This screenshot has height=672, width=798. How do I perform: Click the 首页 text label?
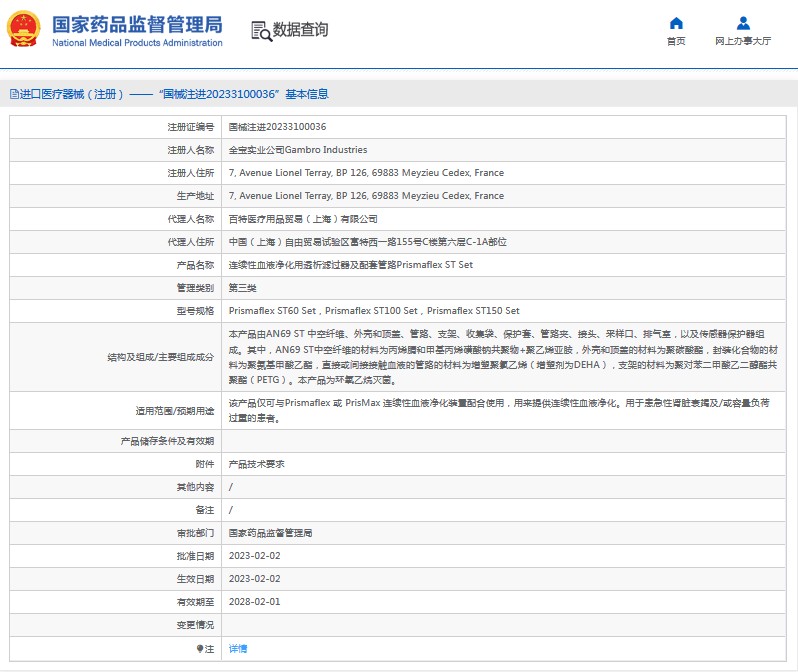pyautogui.click(x=676, y=42)
